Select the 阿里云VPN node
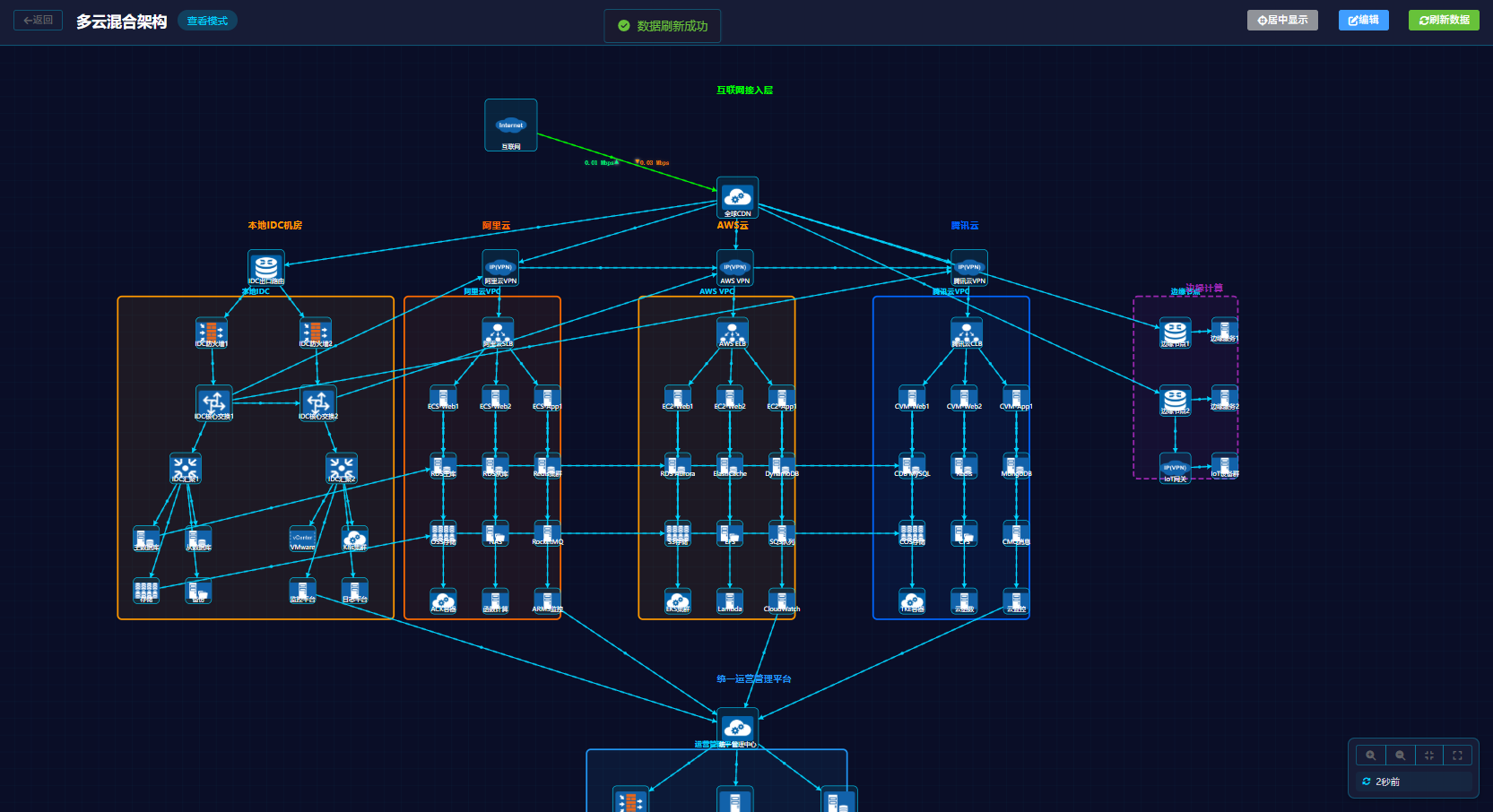1493x812 pixels. [x=500, y=268]
